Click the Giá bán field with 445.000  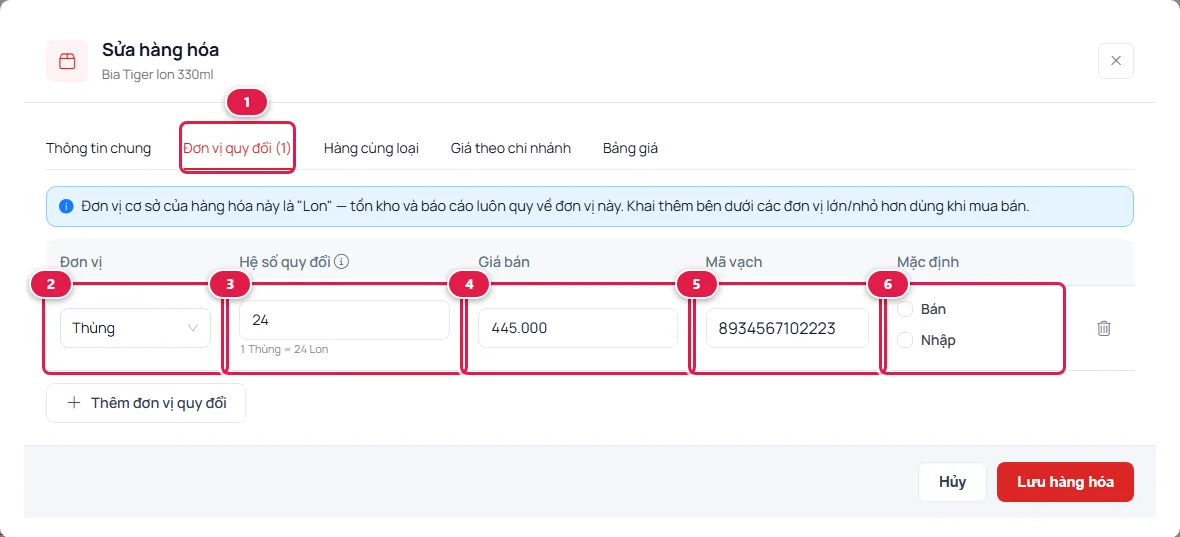(x=578, y=328)
